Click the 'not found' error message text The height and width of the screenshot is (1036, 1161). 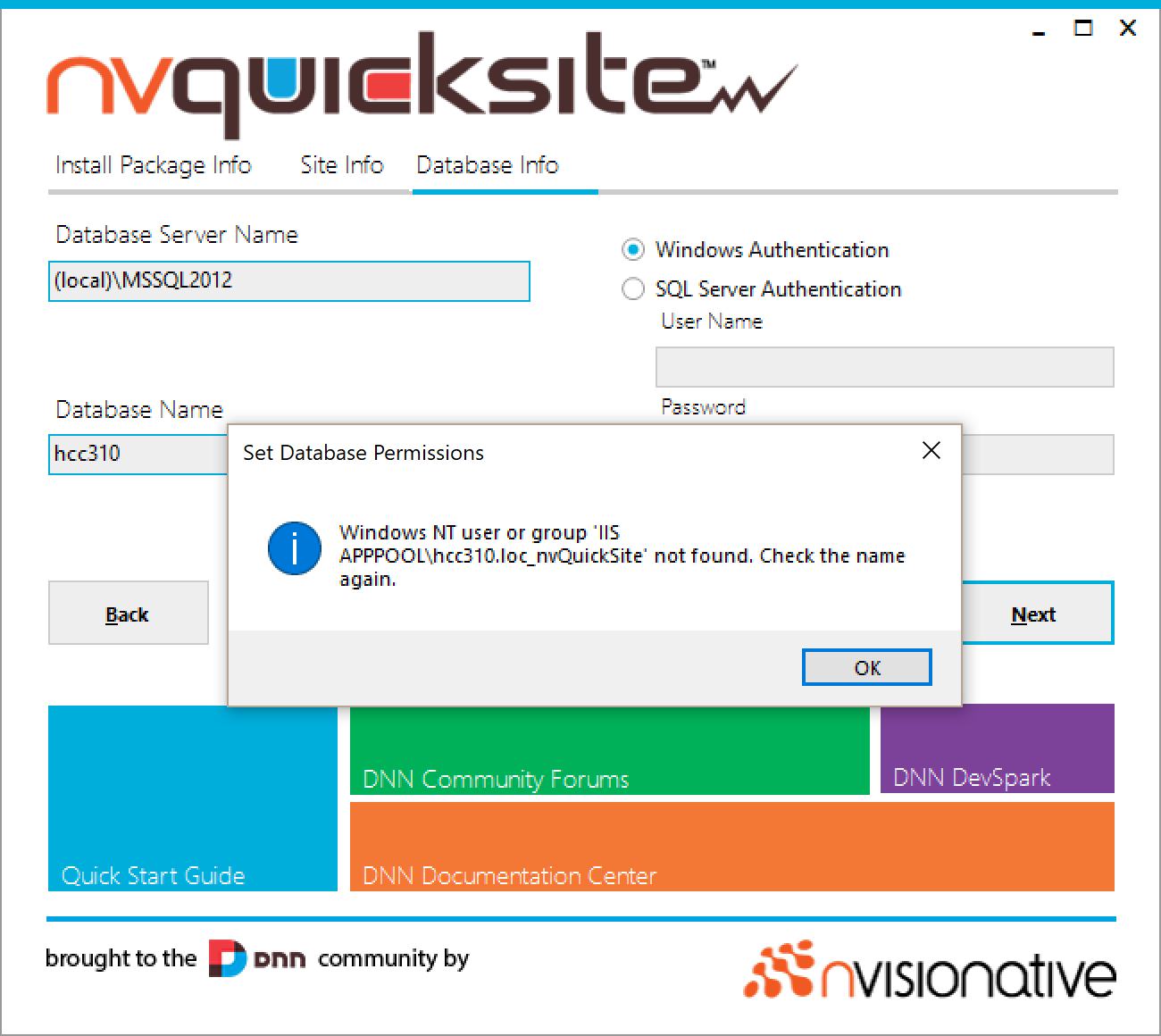click(622, 556)
